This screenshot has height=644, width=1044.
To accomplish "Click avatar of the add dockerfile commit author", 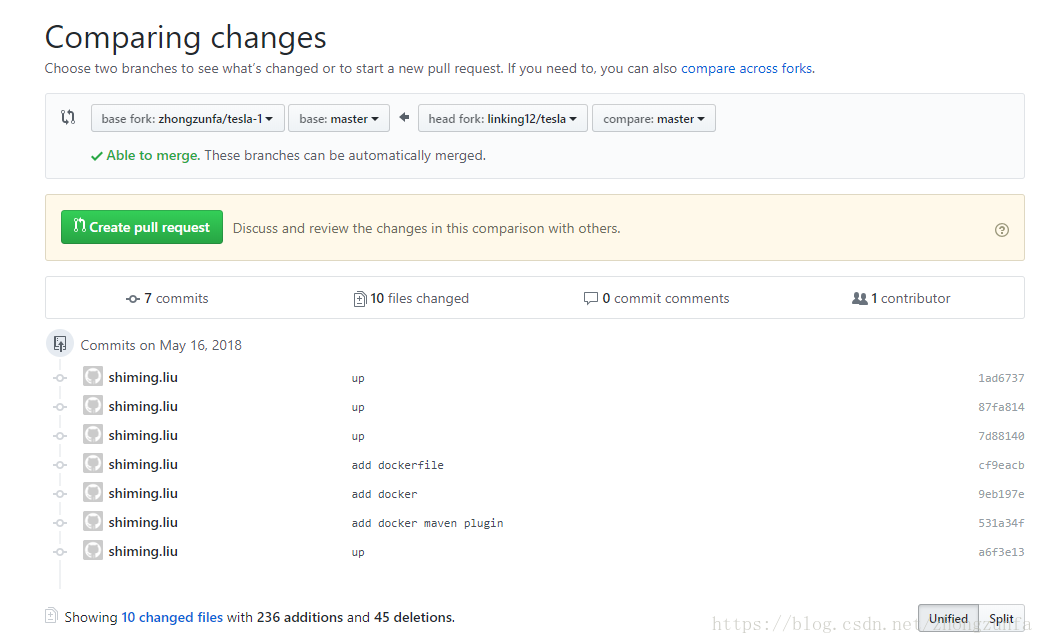I will pyautogui.click(x=93, y=464).
